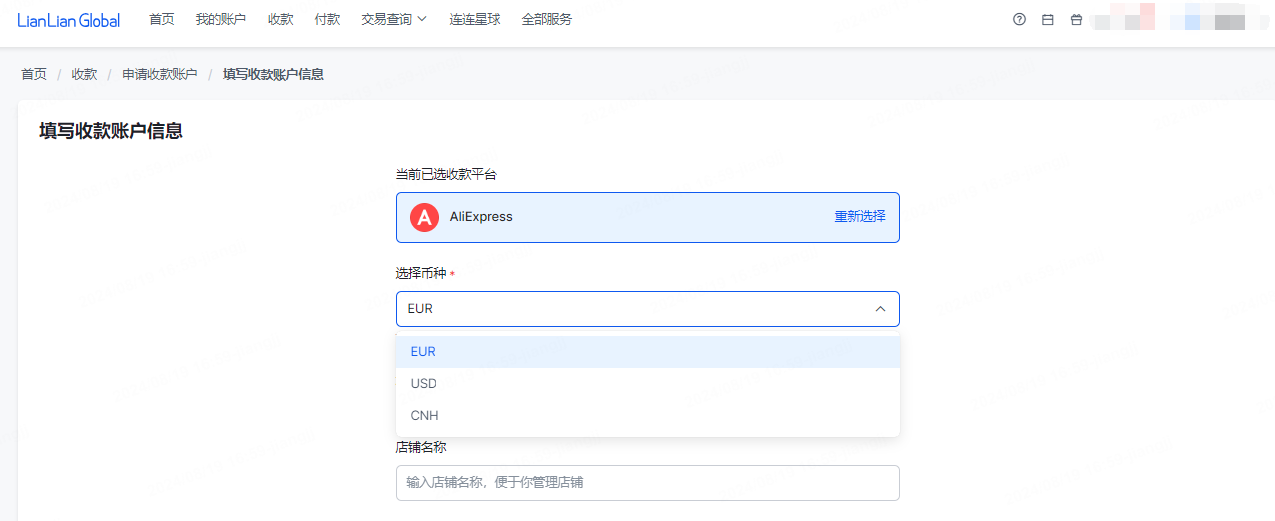Click the 重新选择 link
The height and width of the screenshot is (521, 1275).
860,216
